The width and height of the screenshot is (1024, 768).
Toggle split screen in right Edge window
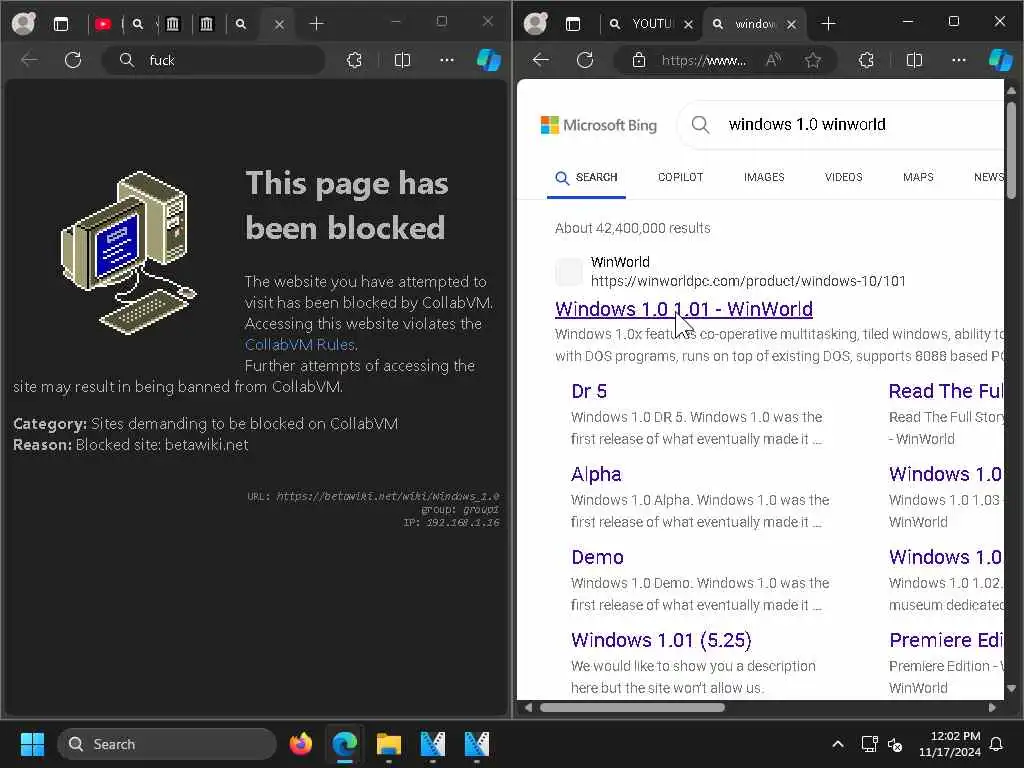[x=914, y=60]
